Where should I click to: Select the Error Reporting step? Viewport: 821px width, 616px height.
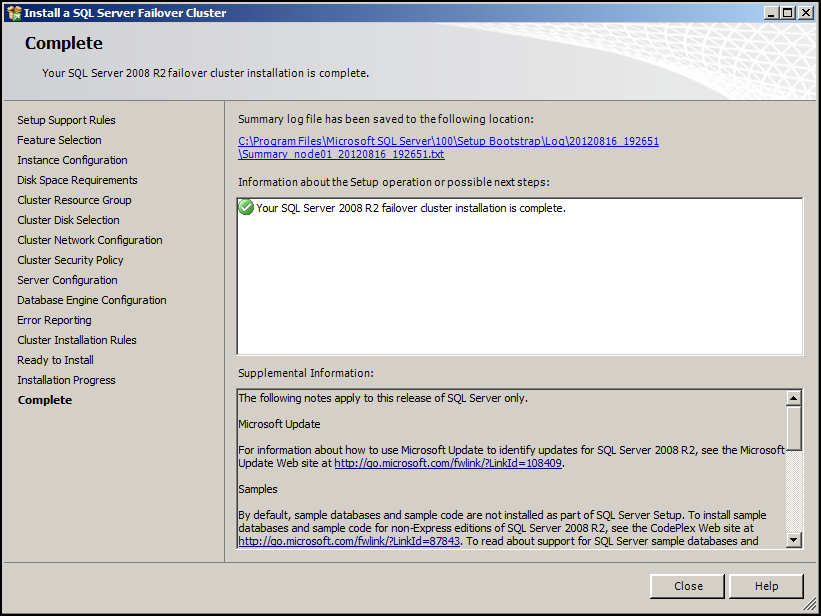pyautogui.click(x=54, y=320)
